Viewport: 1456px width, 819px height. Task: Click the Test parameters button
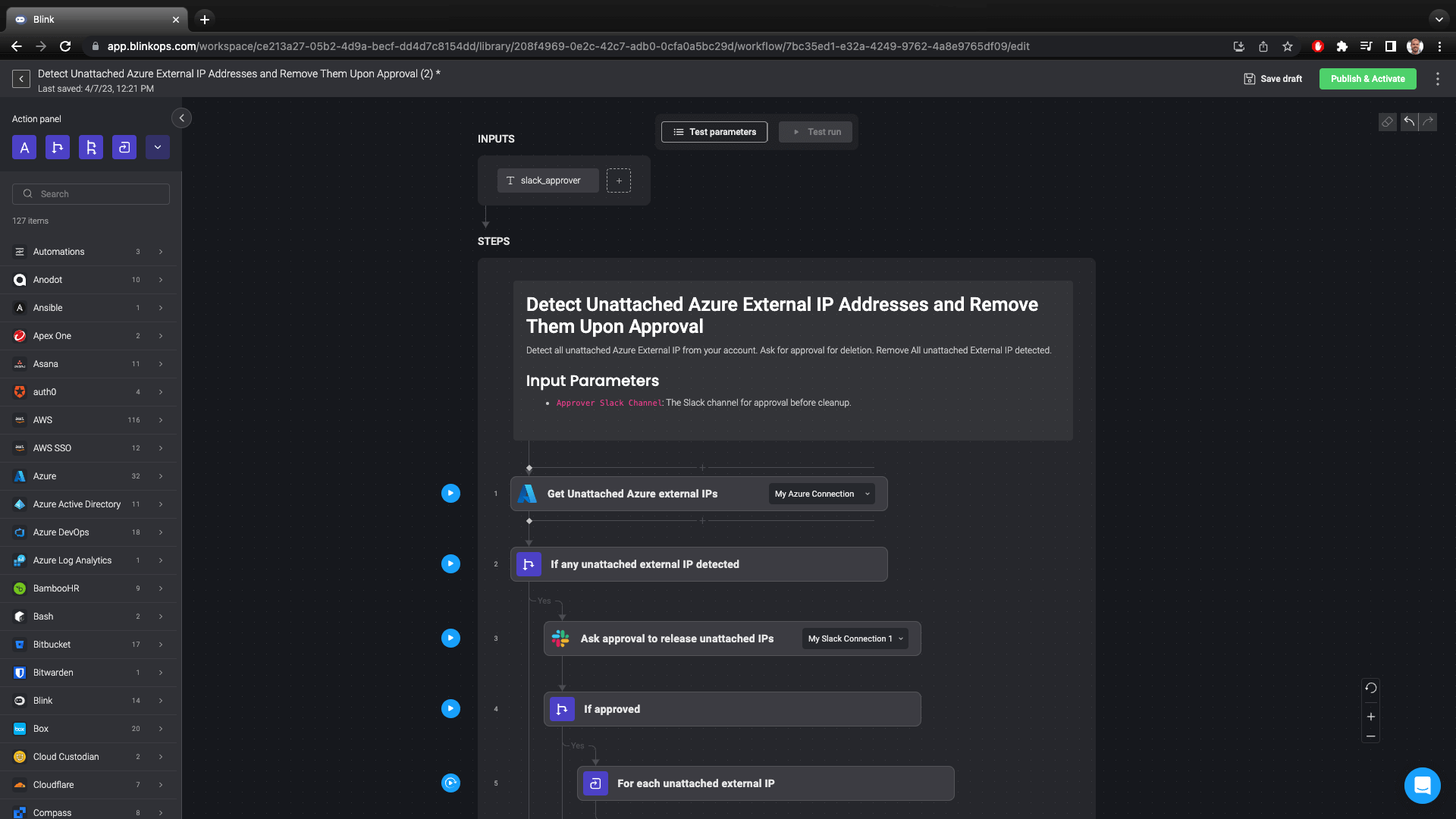714,131
